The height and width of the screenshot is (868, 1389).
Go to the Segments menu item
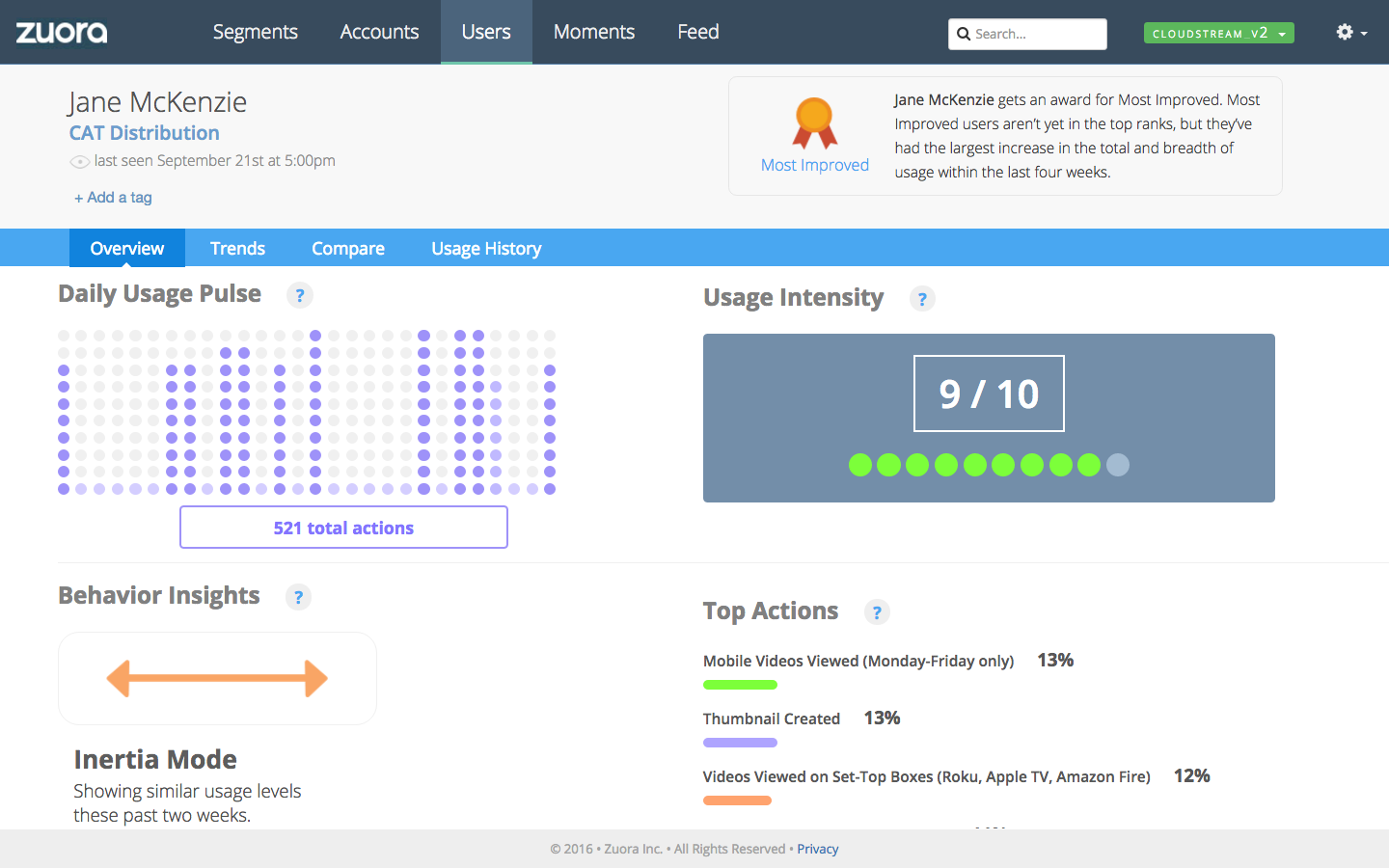tap(255, 32)
